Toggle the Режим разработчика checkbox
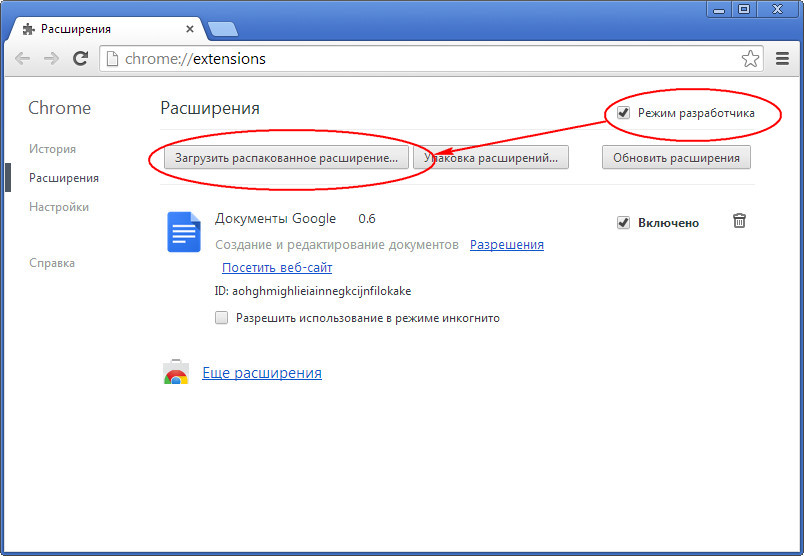Viewport: 804px width, 556px height. coord(623,112)
